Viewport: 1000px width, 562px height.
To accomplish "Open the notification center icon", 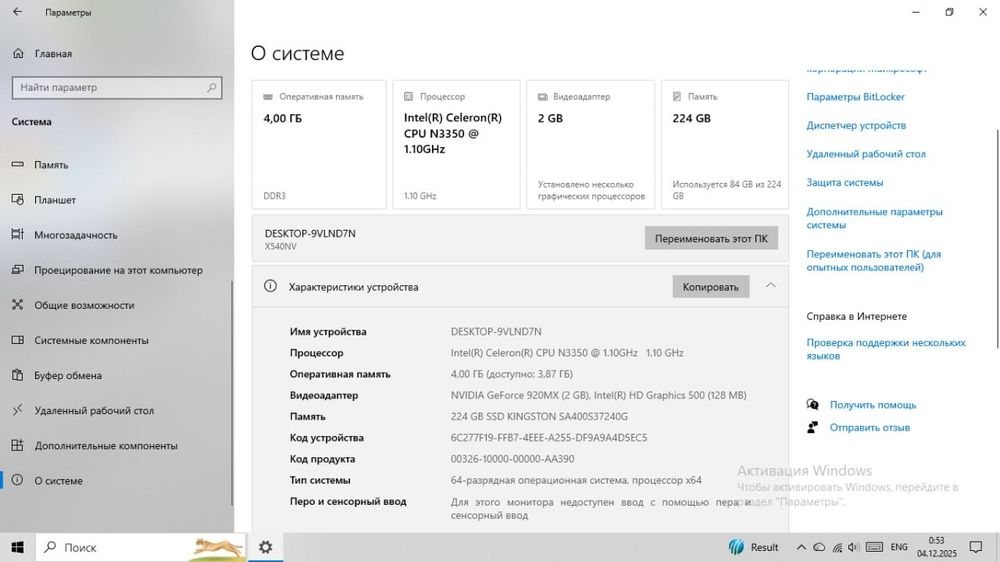I will (x=975, y=547).
